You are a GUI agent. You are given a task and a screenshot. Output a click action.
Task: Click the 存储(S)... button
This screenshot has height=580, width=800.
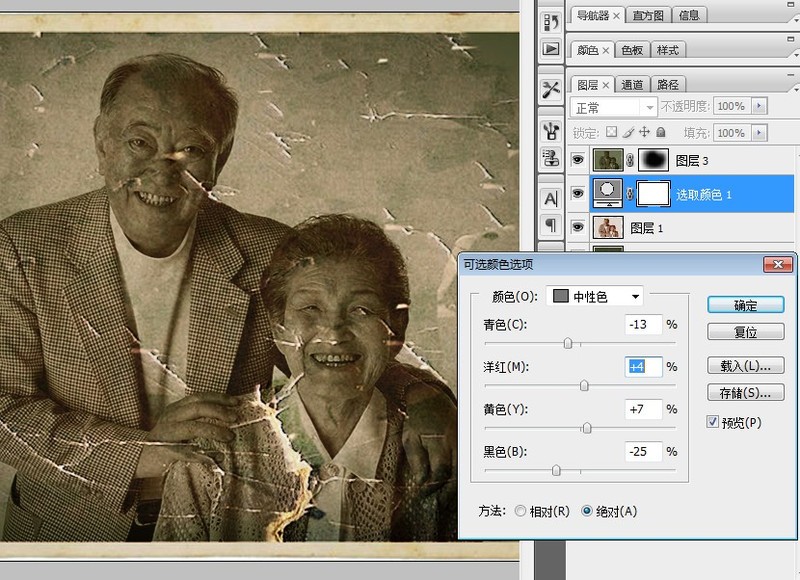[745, 393]
